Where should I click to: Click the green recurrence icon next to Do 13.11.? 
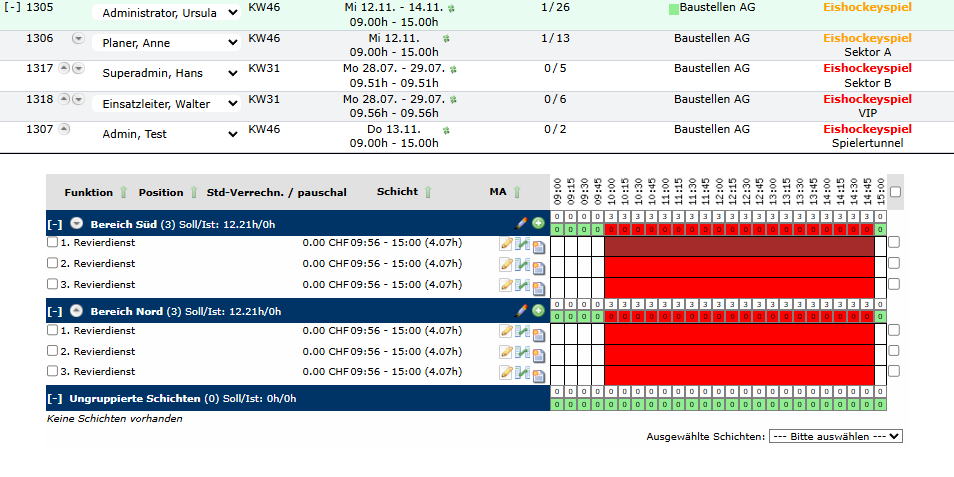coord(446,130)
